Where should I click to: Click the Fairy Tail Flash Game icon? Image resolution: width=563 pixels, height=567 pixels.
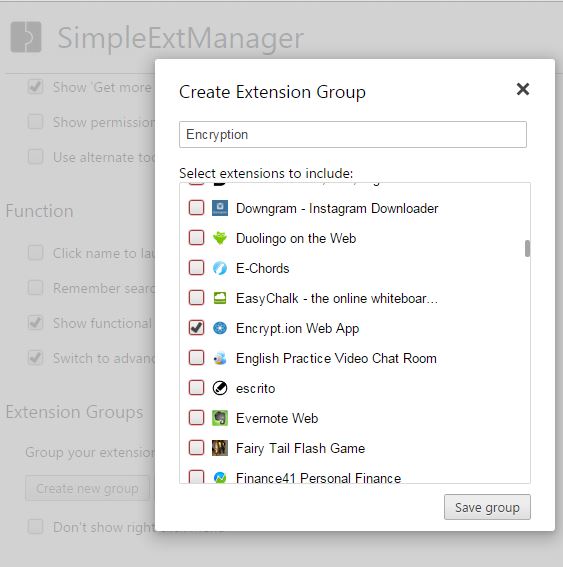coord(220,448)
